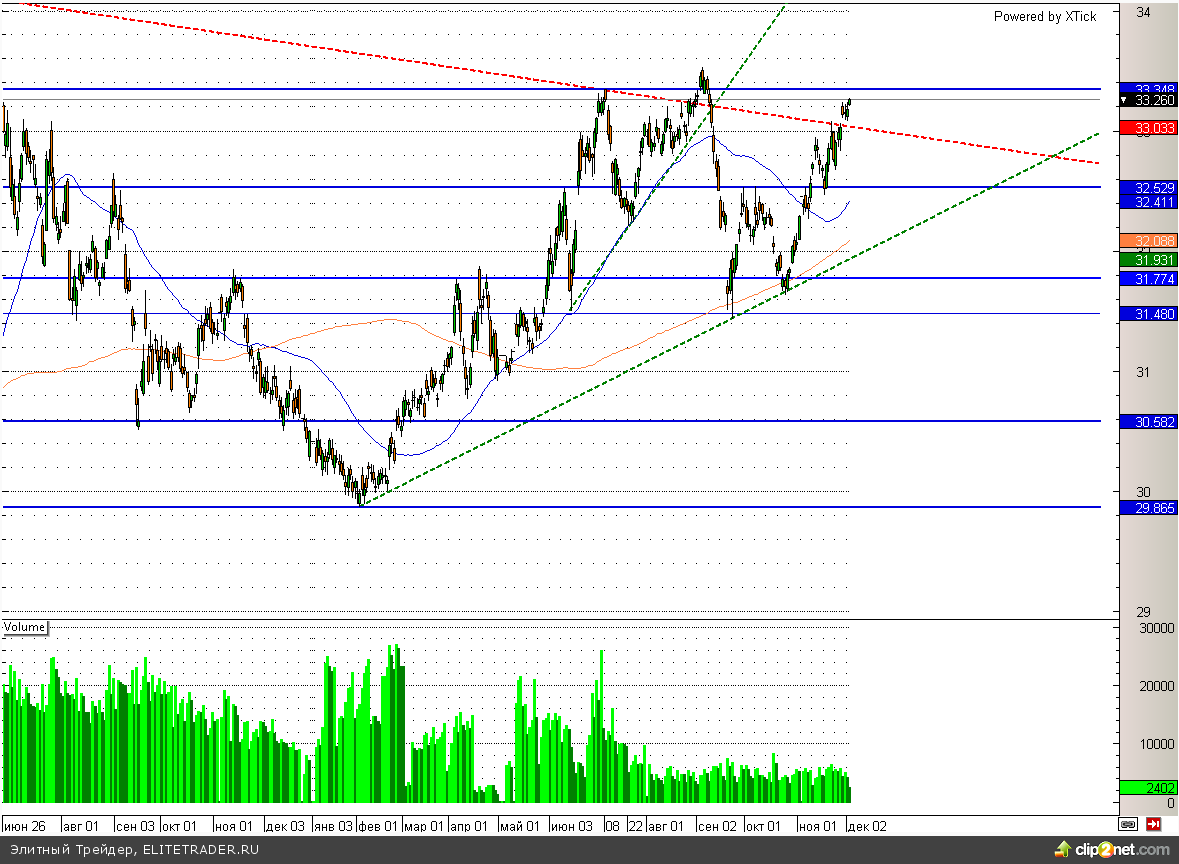This screenshot has width=1179, height=864.
Task: Select the orange 32.088 moving average label
Action: (x=1149, y=240)
